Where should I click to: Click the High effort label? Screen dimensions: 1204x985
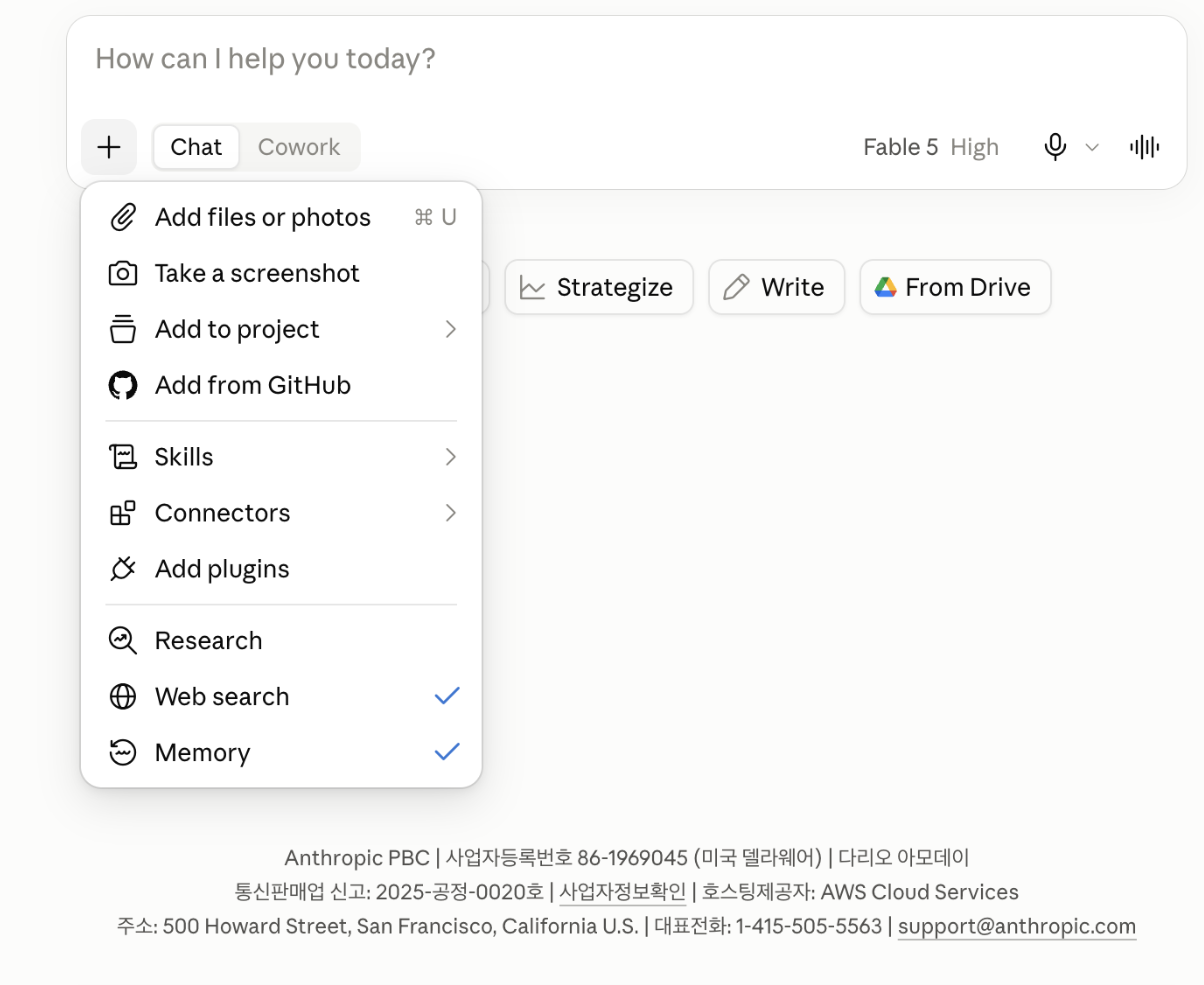[x=975, y=147]
